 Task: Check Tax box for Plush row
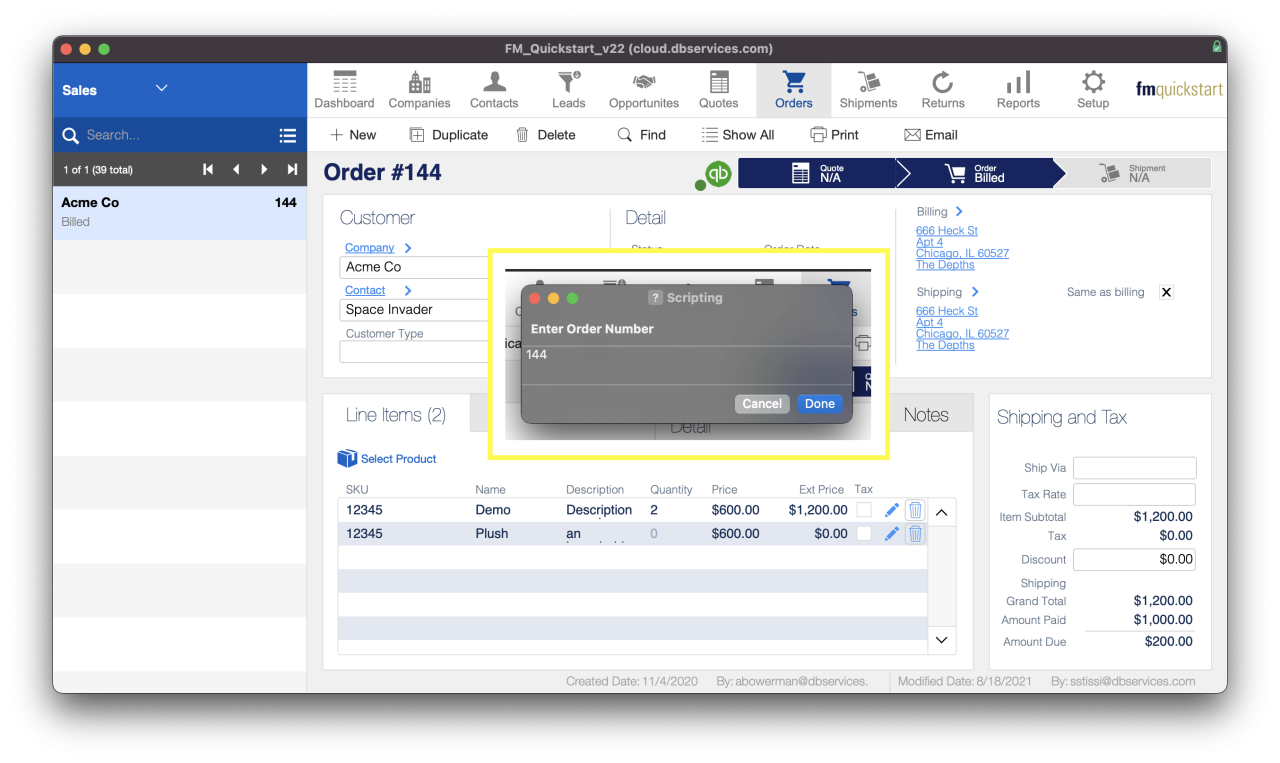coord(864,534)
